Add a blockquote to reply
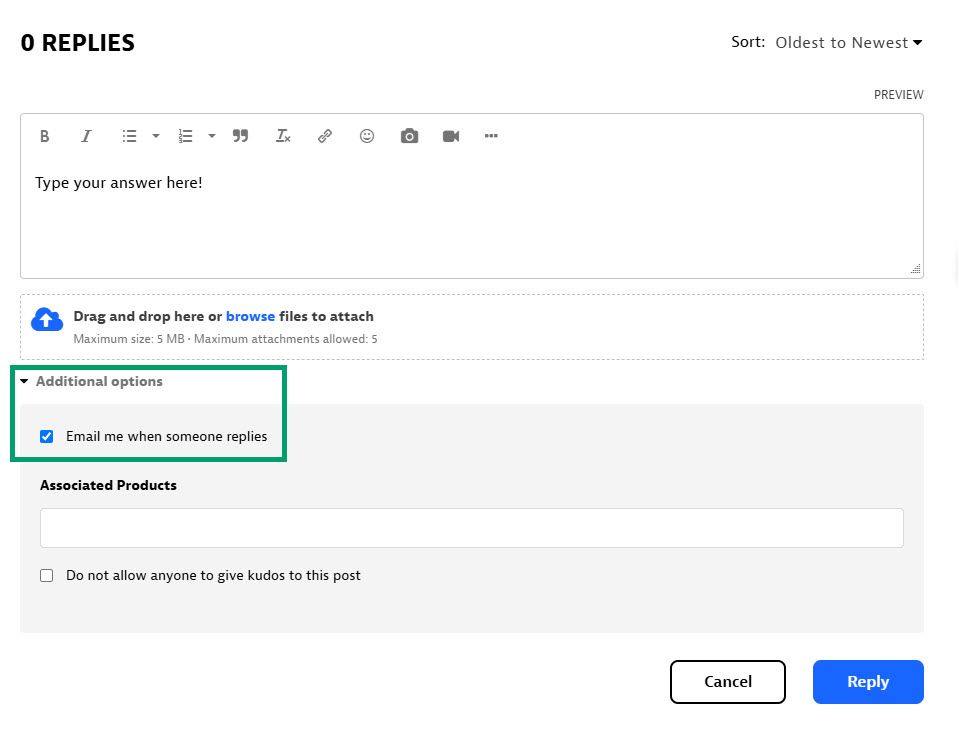 240,136
